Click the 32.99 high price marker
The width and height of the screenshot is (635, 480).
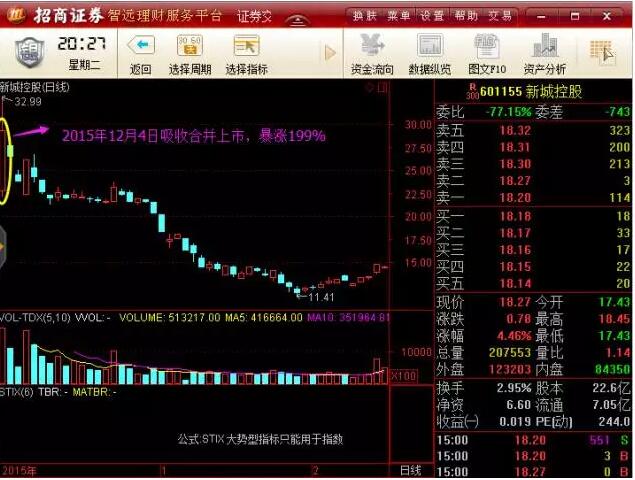(x=28, y=101)
